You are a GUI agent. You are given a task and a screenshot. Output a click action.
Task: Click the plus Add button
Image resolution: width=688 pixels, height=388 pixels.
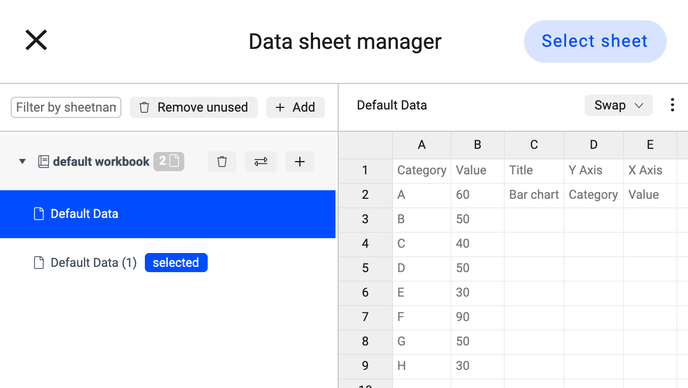coord(295,107)
